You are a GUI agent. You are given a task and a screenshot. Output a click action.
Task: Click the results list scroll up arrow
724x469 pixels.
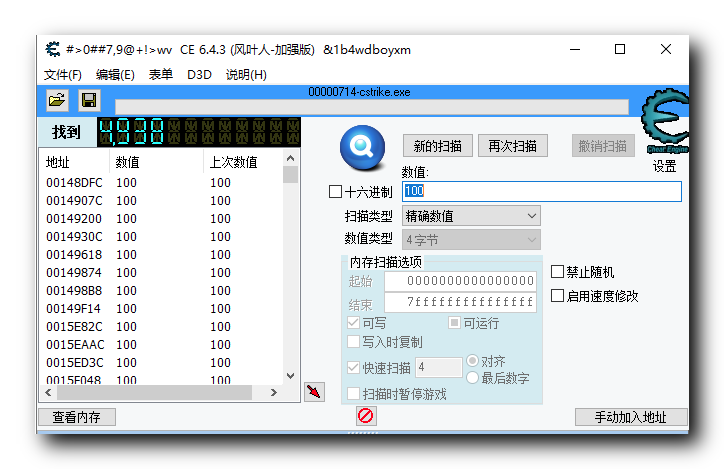(x=290, y=158)
